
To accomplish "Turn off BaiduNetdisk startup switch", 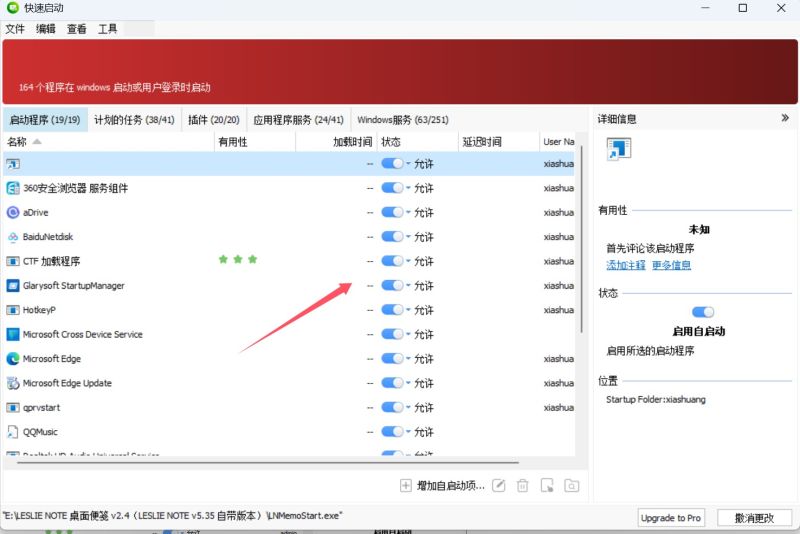I will [392, 237].
